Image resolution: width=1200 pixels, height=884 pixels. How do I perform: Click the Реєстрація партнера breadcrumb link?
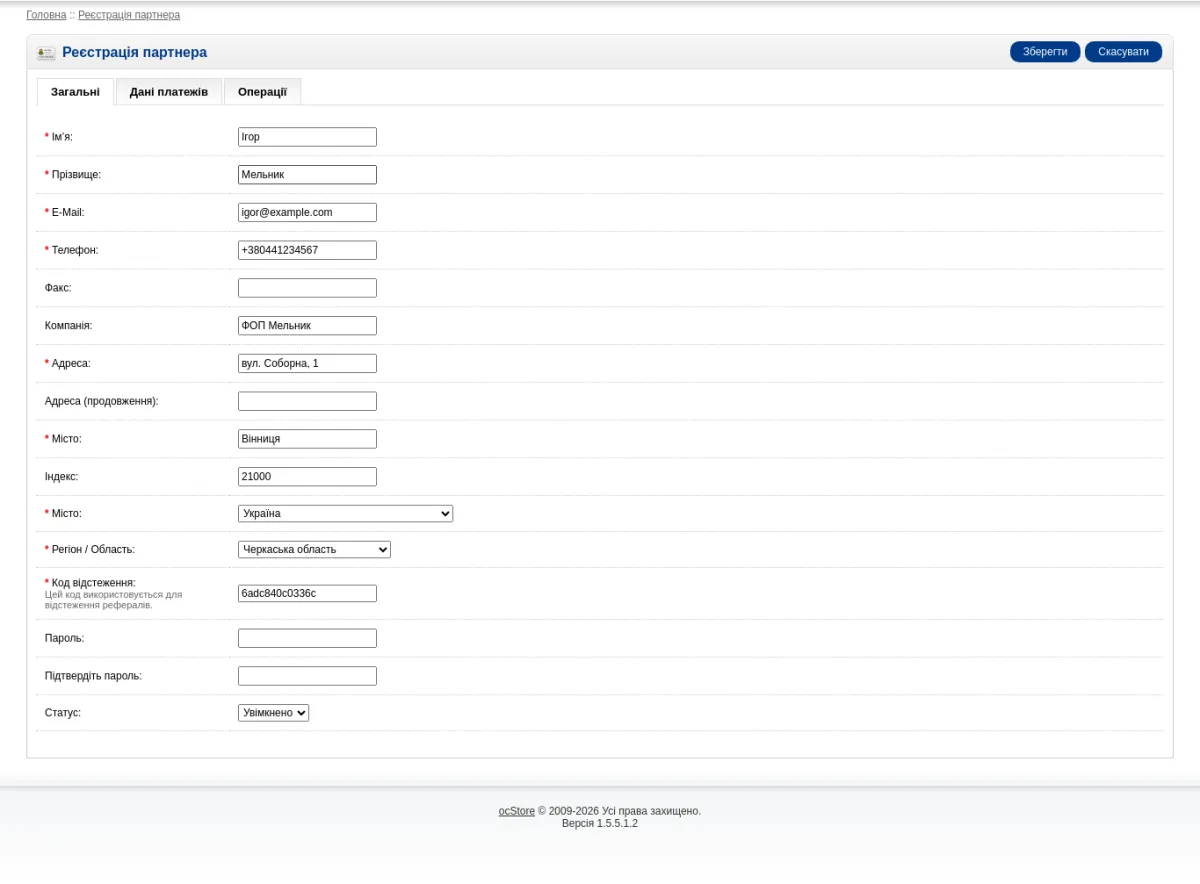129,15
